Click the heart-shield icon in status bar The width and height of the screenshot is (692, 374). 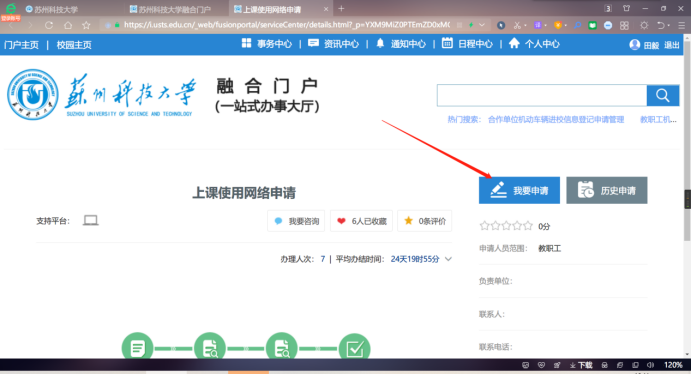pos(541,365)
